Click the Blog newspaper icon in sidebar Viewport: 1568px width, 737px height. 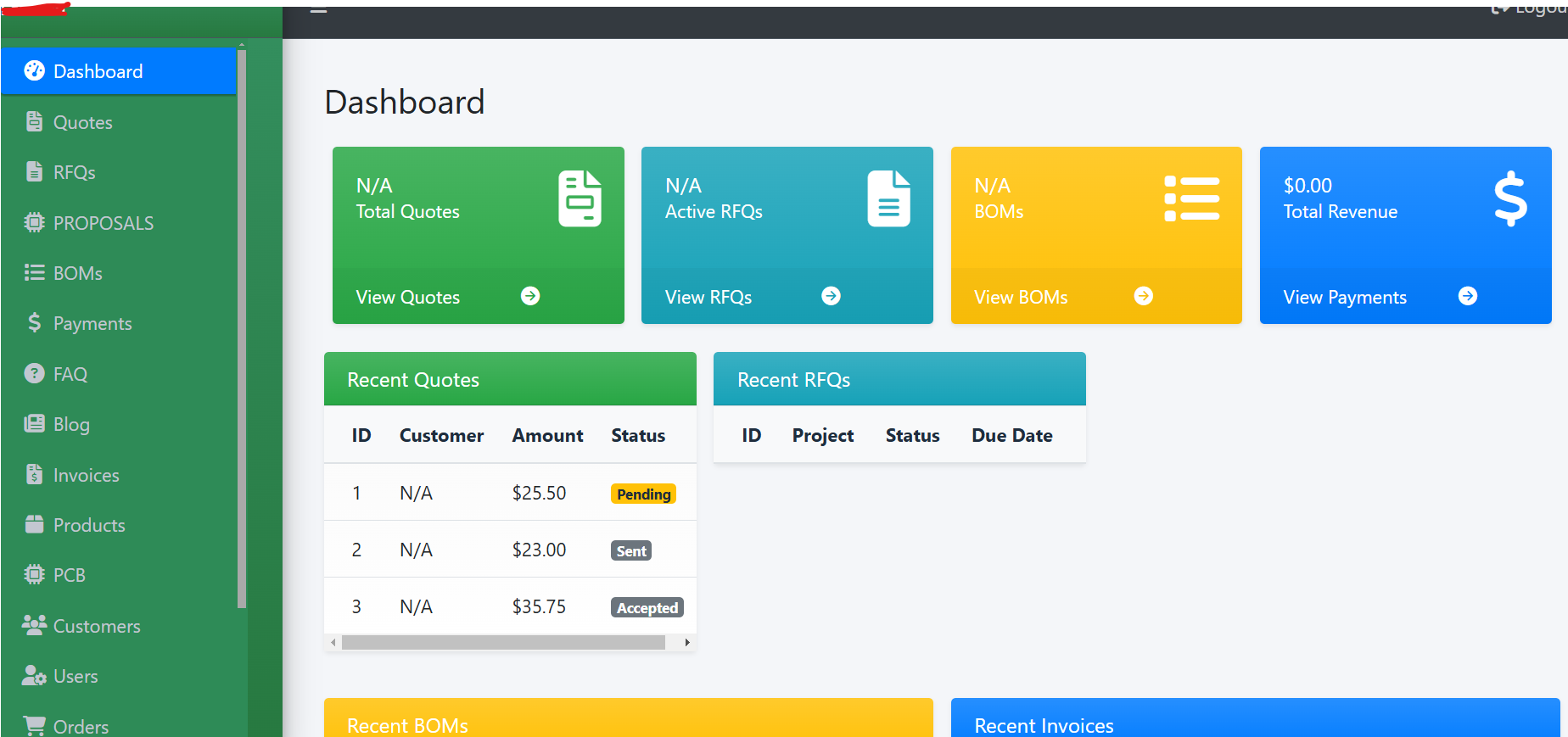click(x=34, y=423)
